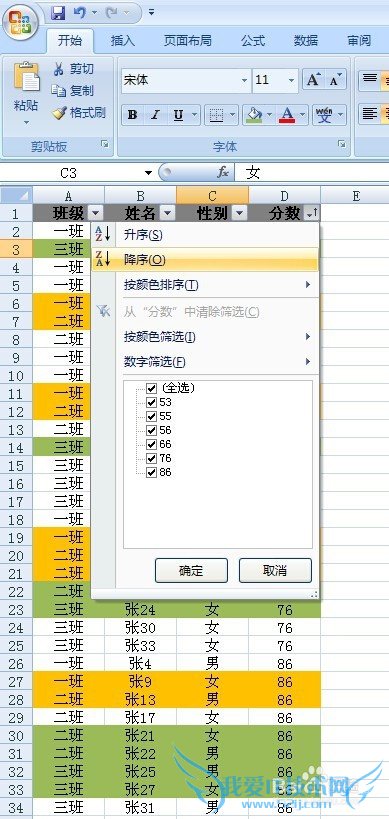Screen dimensions: 389x819
Task: Open the borders dropdown arrow
Action: click(x=232, y=115)
